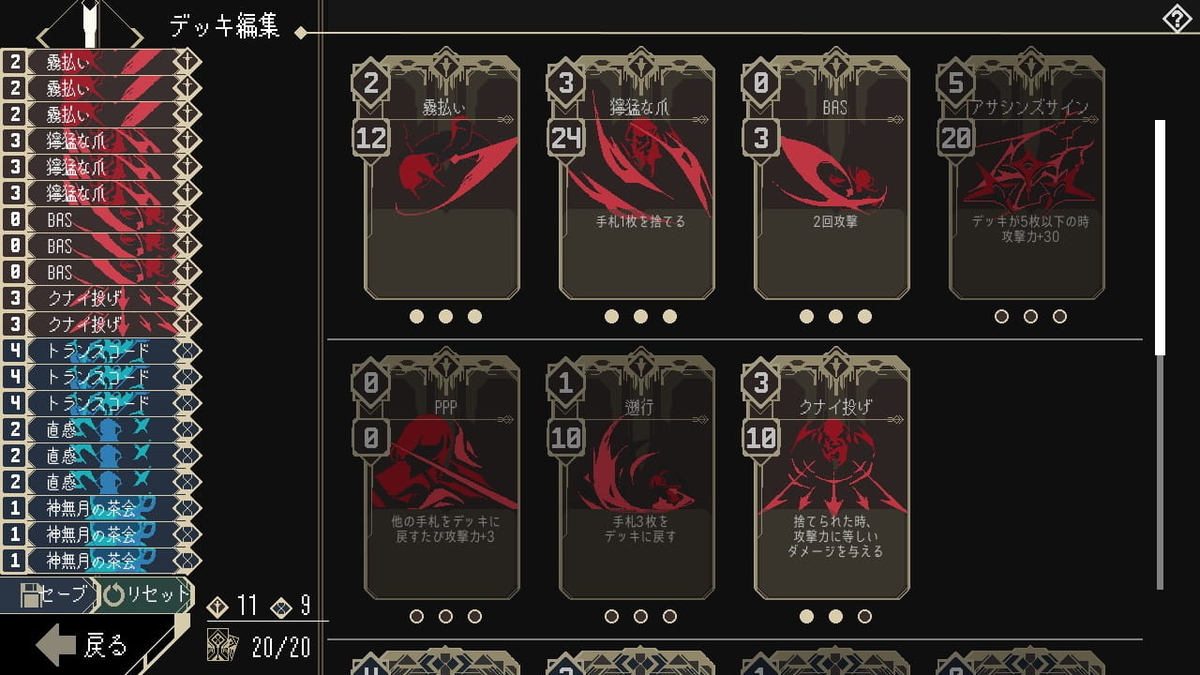This screenshot has height=675, width=1200.
Task: Click the save floppy disk icon
Action: pyautogui.click(x=30, y=594)
